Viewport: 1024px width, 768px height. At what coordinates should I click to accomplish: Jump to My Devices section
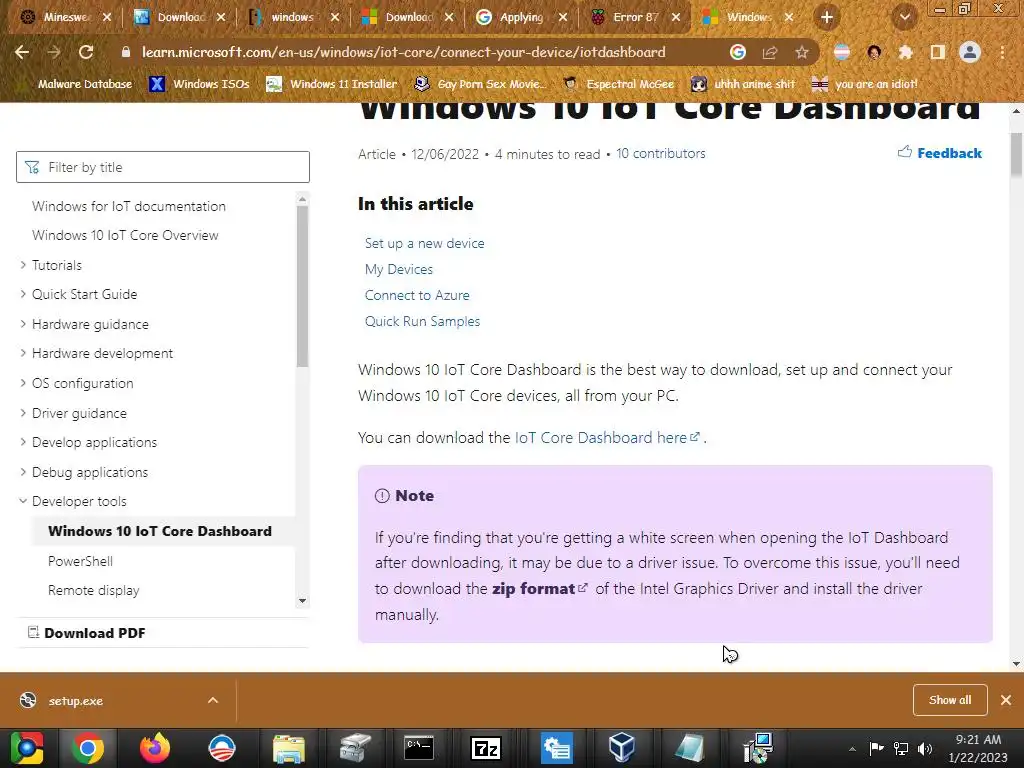click(398, 269)
